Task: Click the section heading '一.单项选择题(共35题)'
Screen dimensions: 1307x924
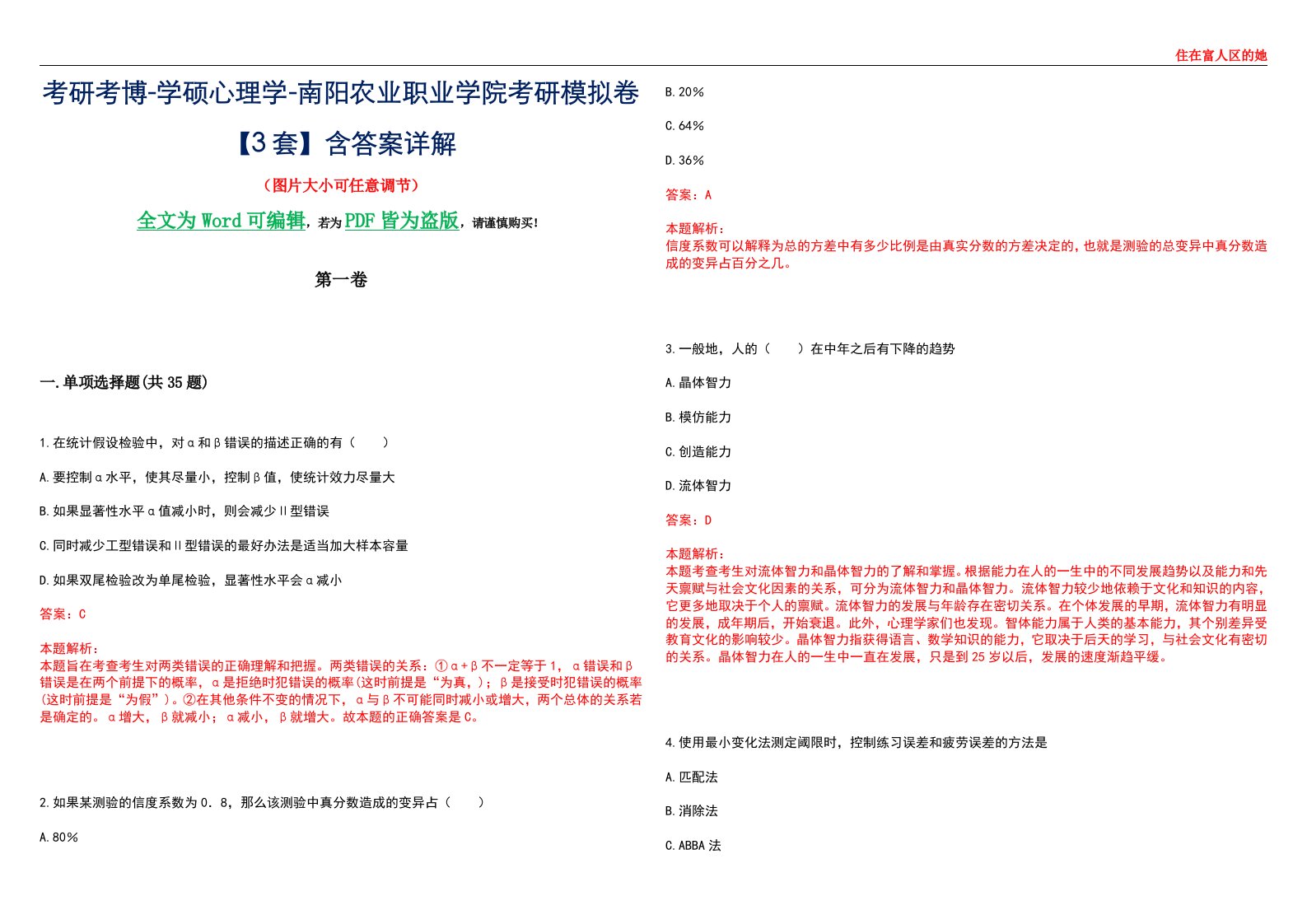Action: coord(124,382)
